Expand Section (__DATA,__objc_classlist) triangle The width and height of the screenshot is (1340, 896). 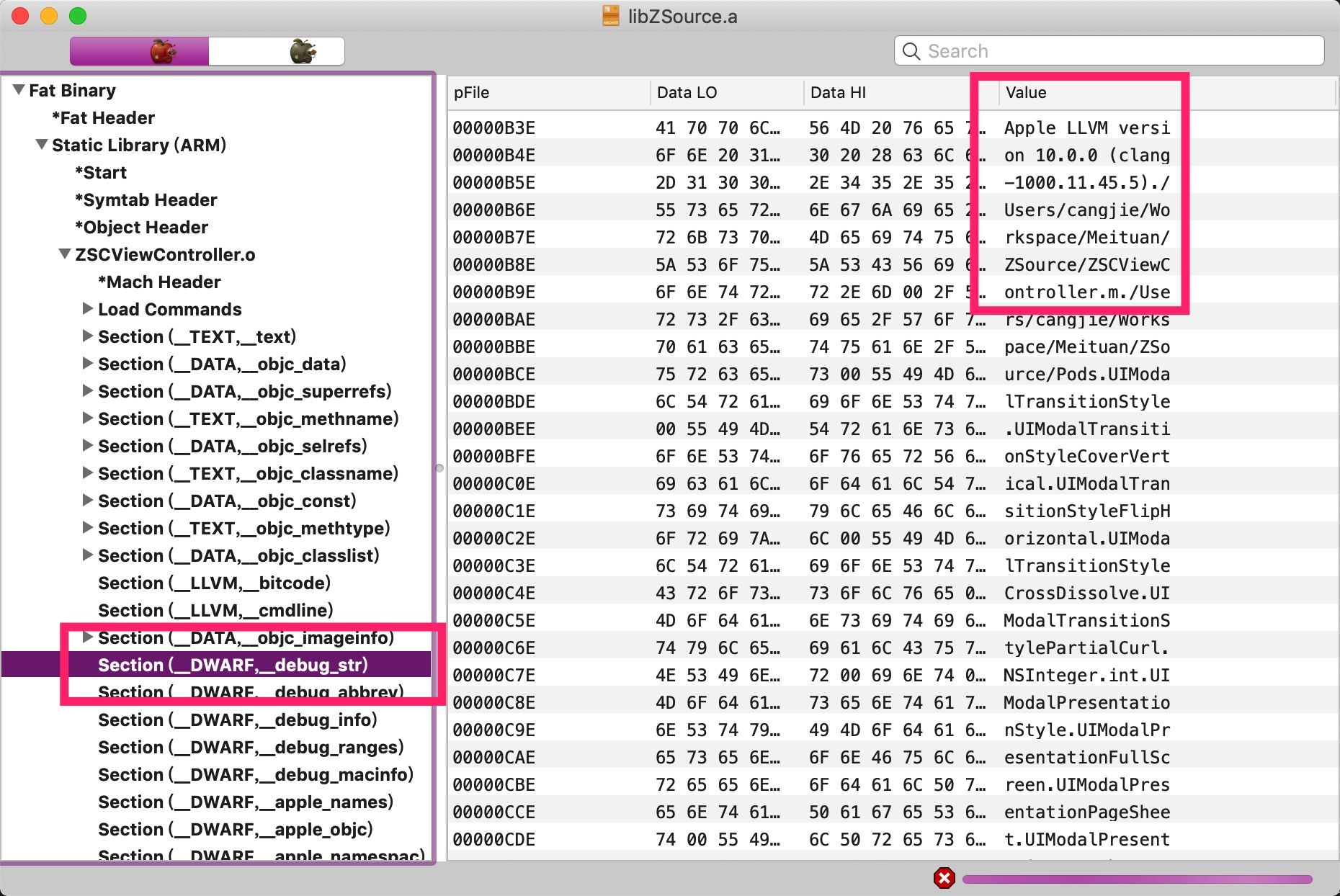coord(87,555)
